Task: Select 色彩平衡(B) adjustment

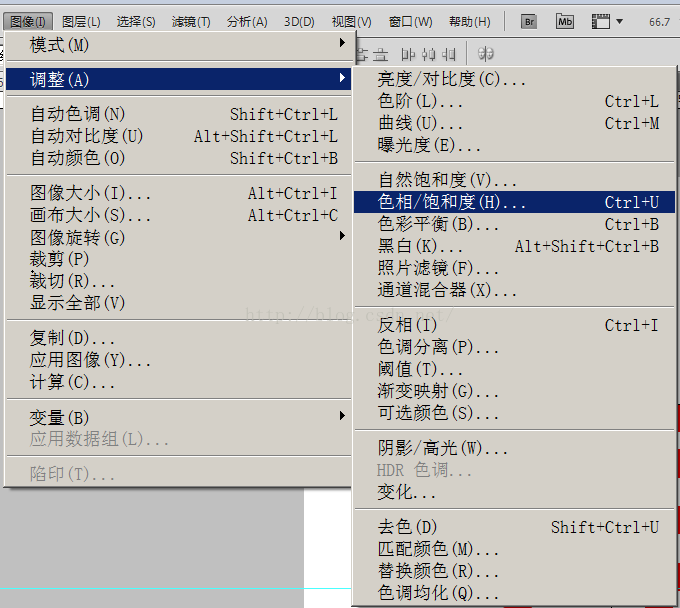Action: (x=514, y=224)
